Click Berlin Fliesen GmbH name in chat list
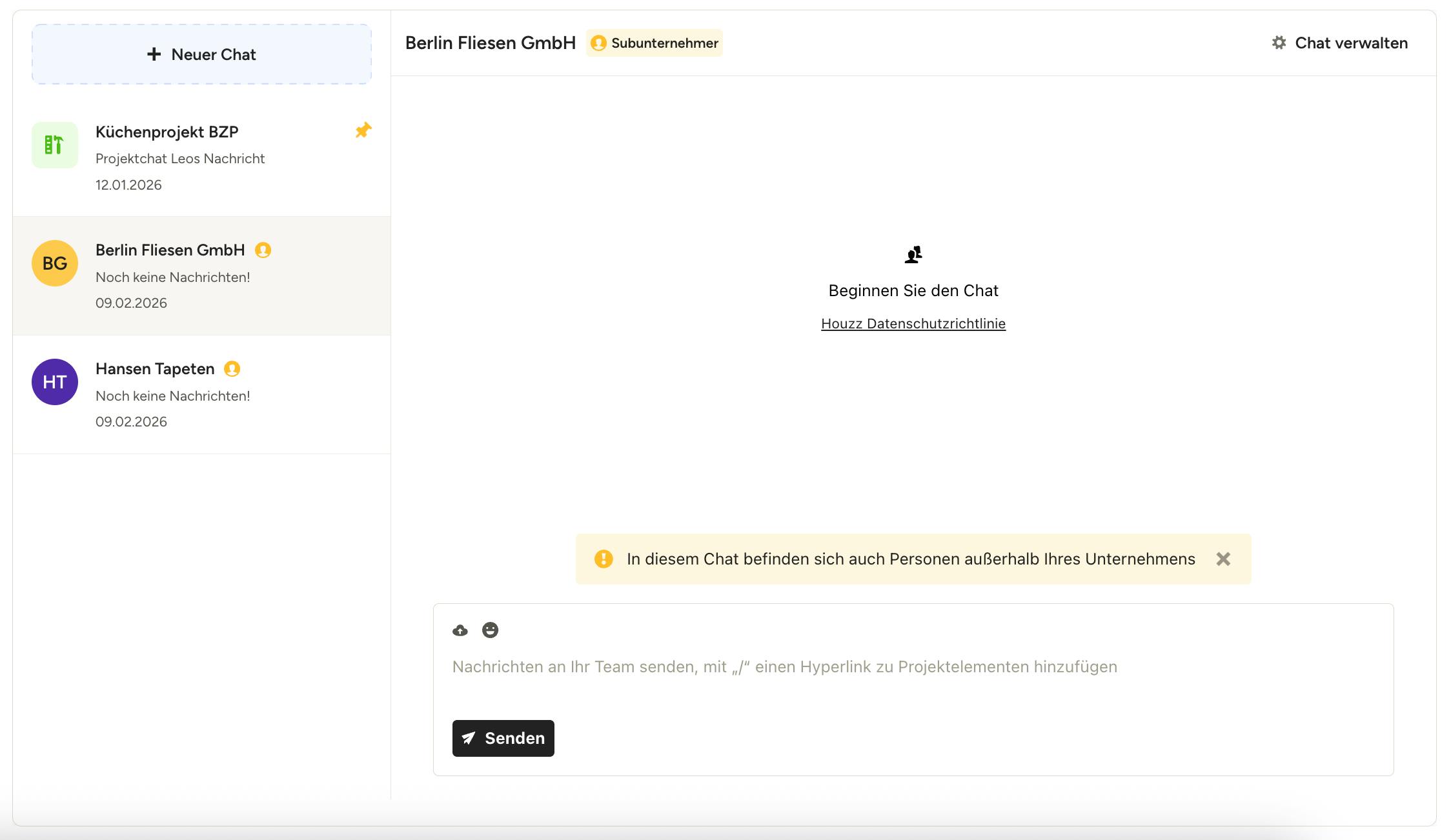The height and width of the screenshot is (840, 1451). [170, 250]
